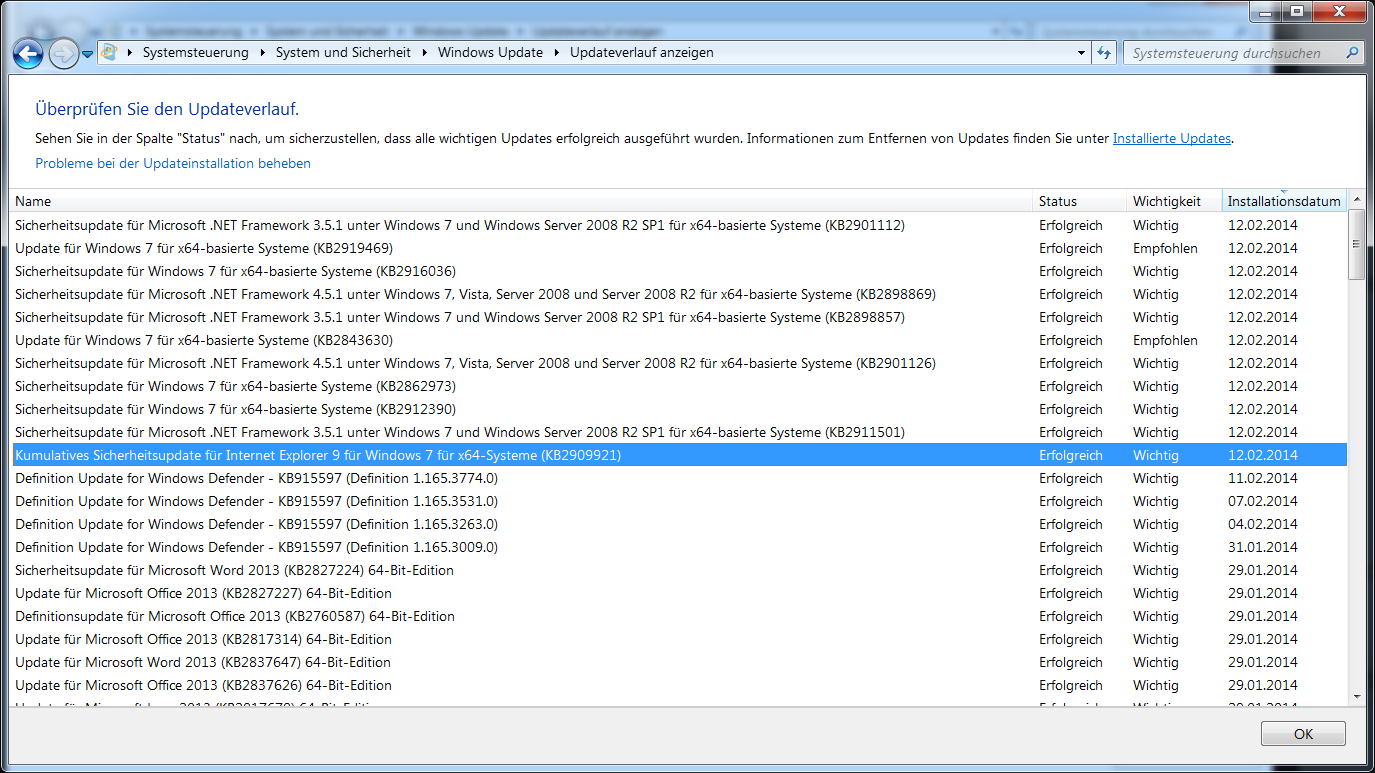
Task: Expand arrow after Systemsteuerung breadcrumb
Action: [263, 53]
